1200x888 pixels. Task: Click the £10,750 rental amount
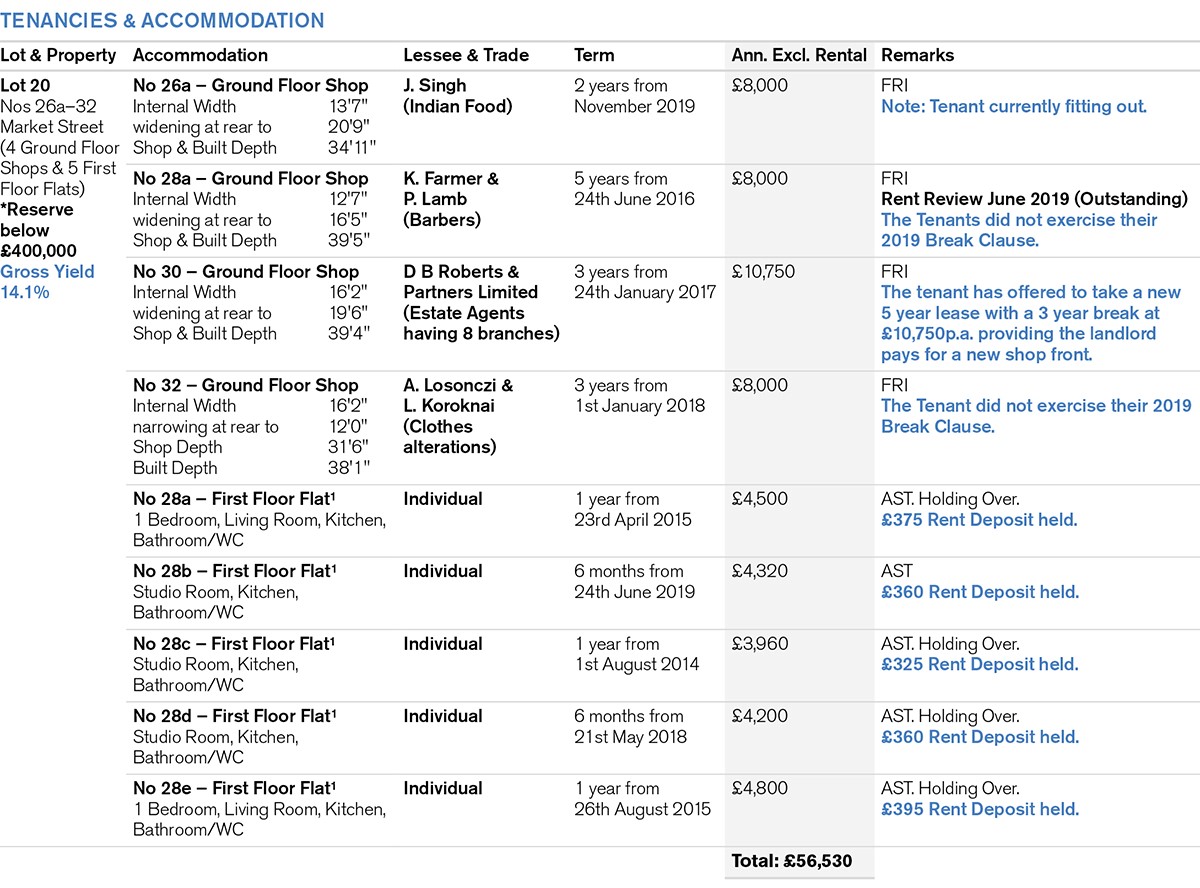click(x=767, y=272)
